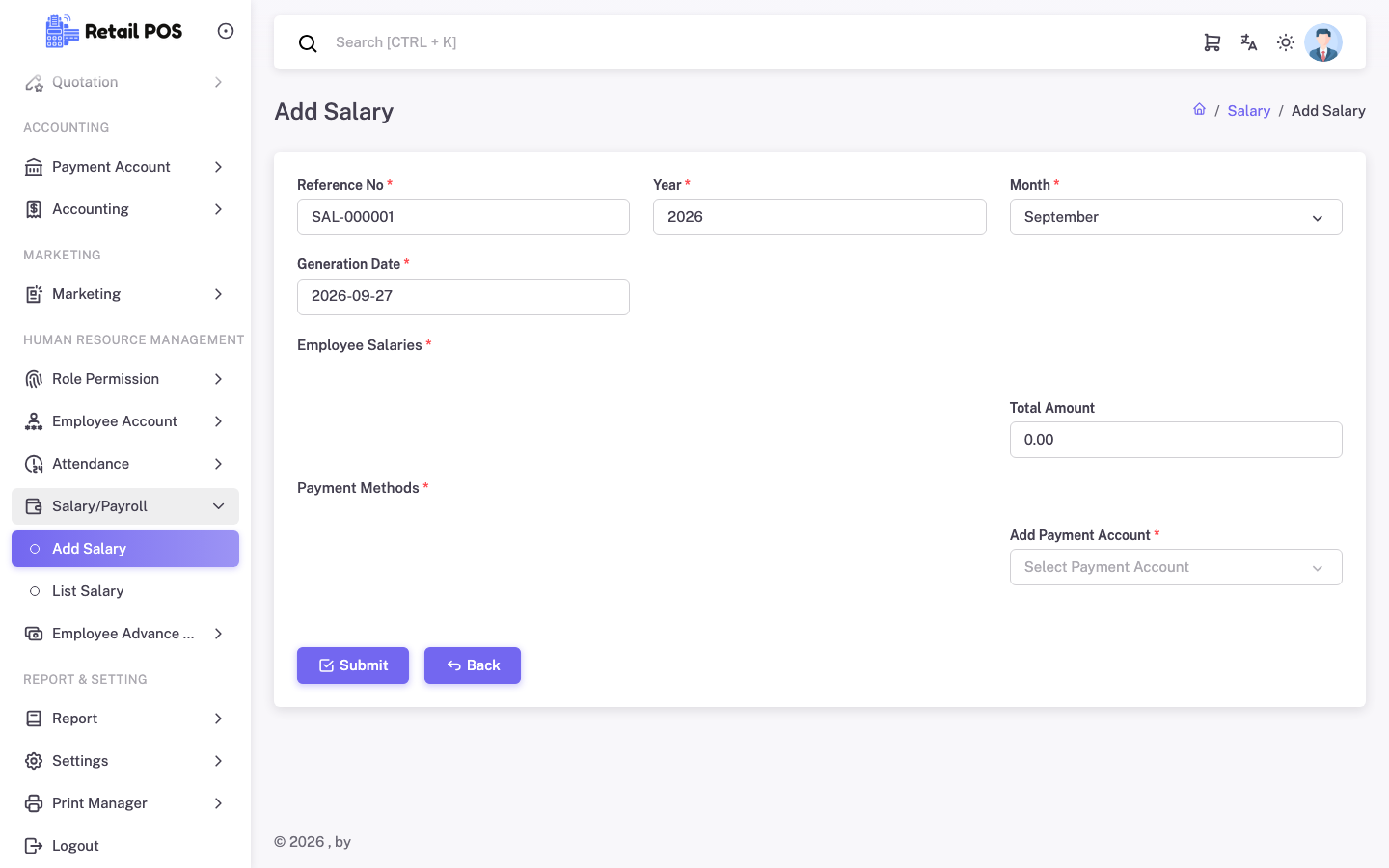Viewport: 1389px width, 868px height.
Task: Toggle the light/dark theme sun icon
Action: [x=1286, y=42]
